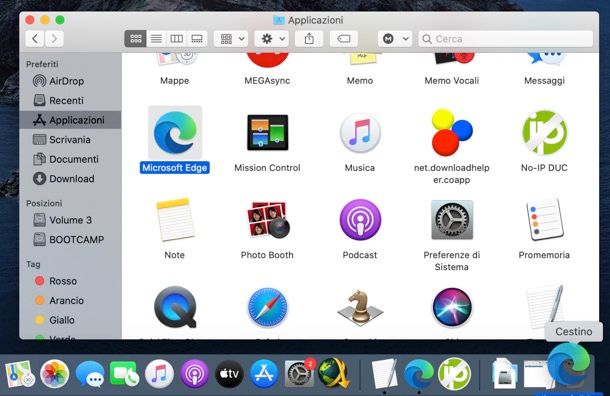
Task: Open BOOTCAMP volume in sidebar
Action: pyautogui.click(x=70, y=239)
